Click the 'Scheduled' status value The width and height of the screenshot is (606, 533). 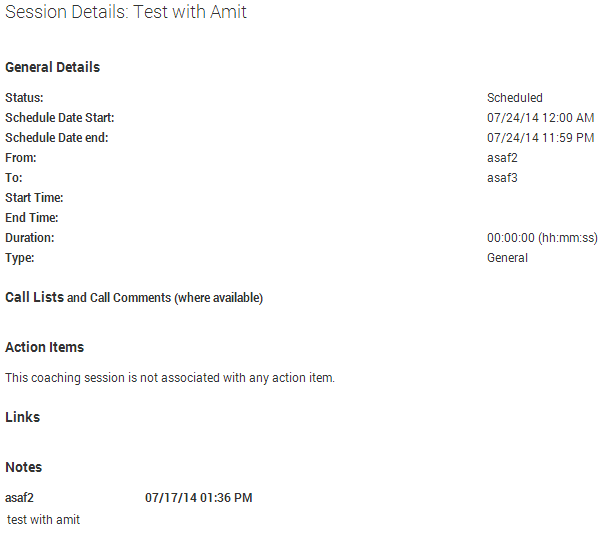(515, 98)
